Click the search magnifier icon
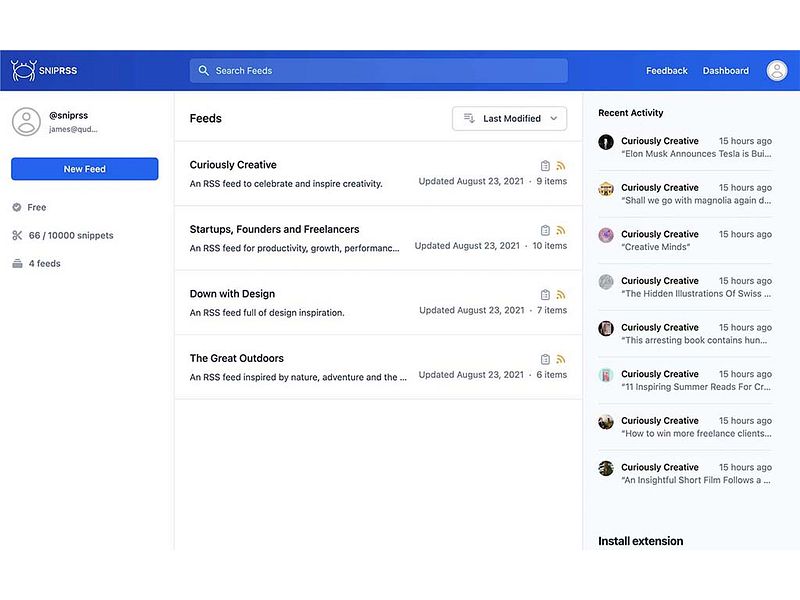 204,70
